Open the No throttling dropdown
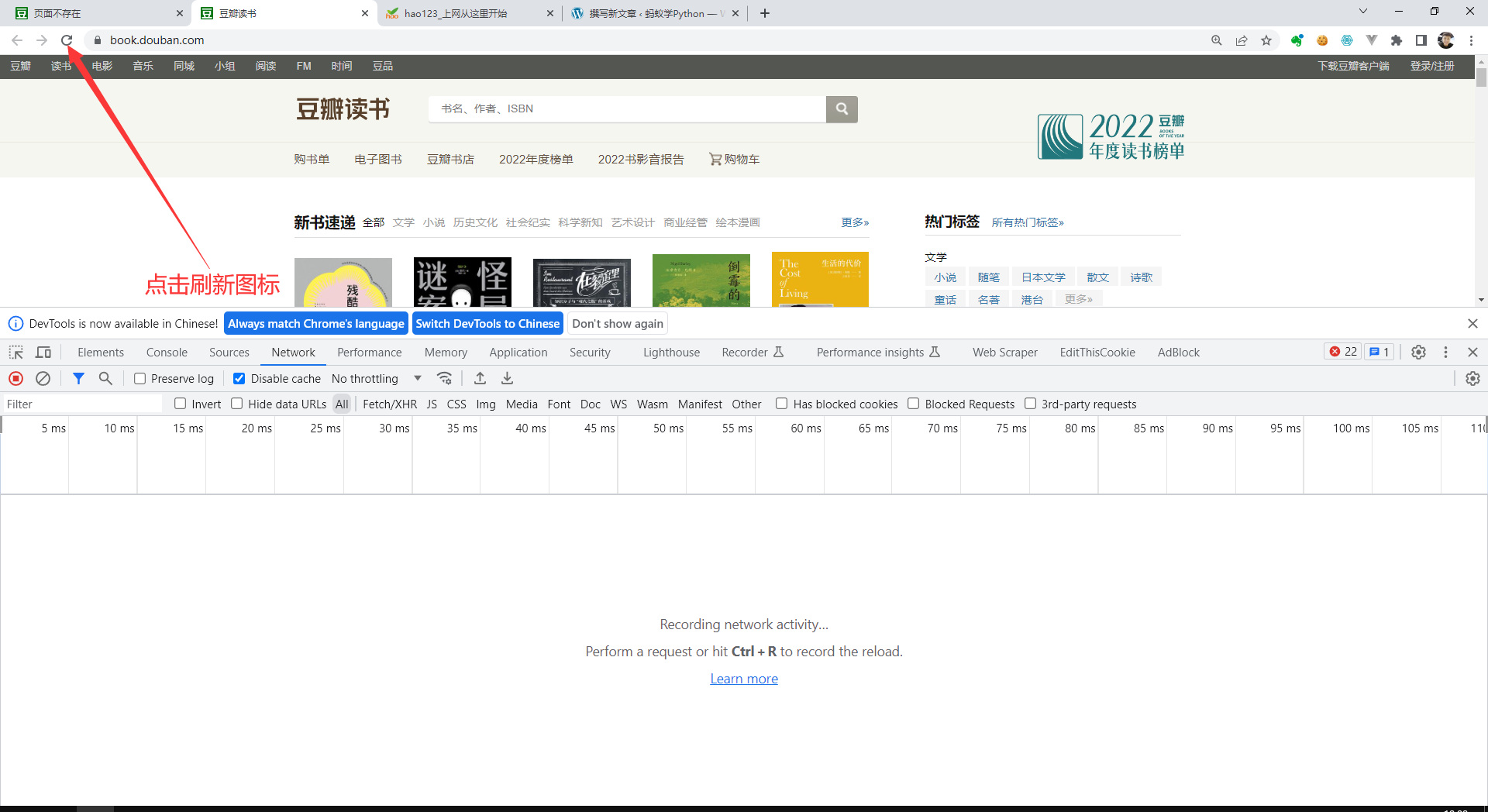The height and width of the screenshot is (812, 1488). (377, 379)
